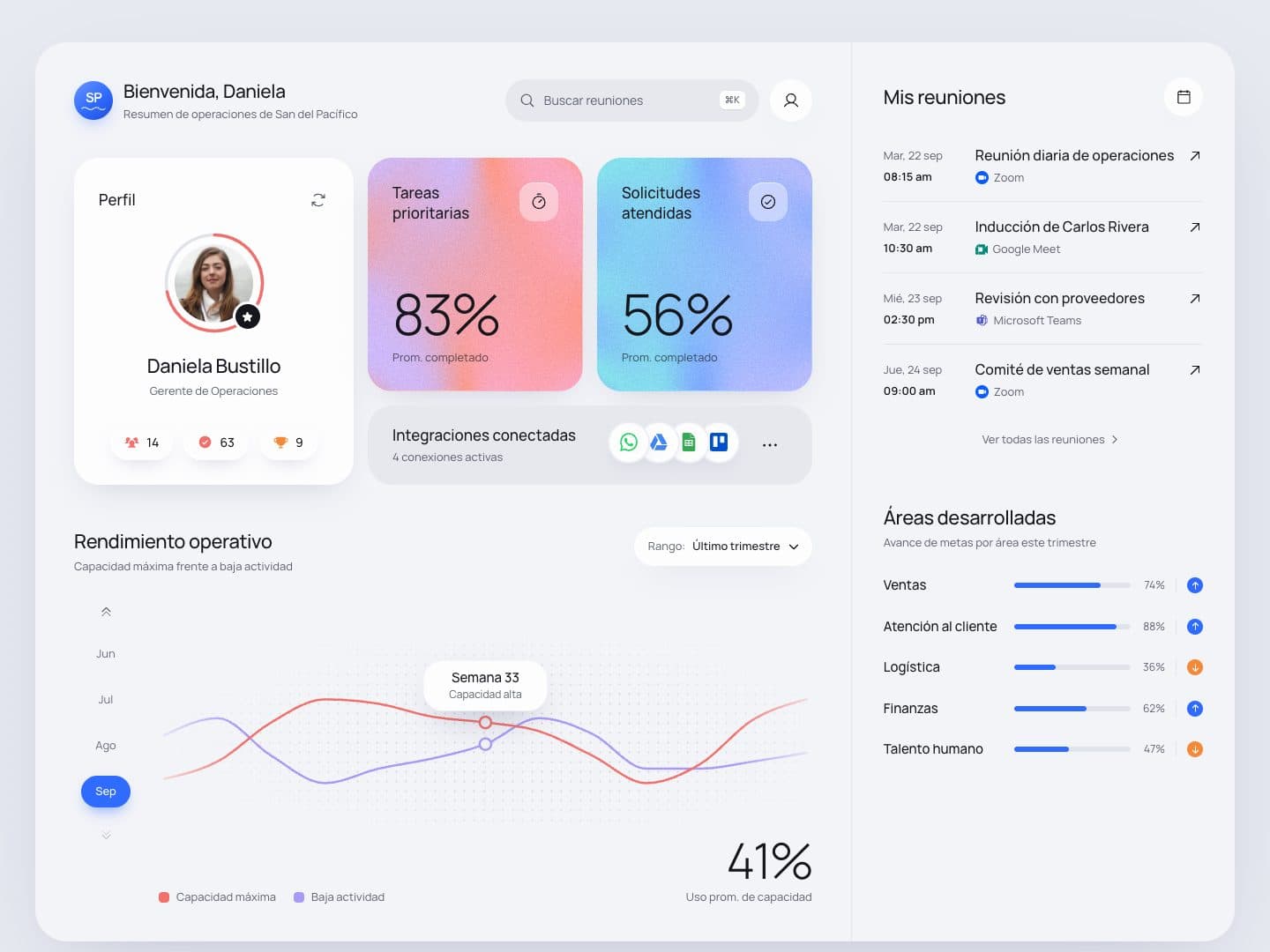
Task: Click the checkmark icon on Solicitudes atendidas
Action: [768, 202]
